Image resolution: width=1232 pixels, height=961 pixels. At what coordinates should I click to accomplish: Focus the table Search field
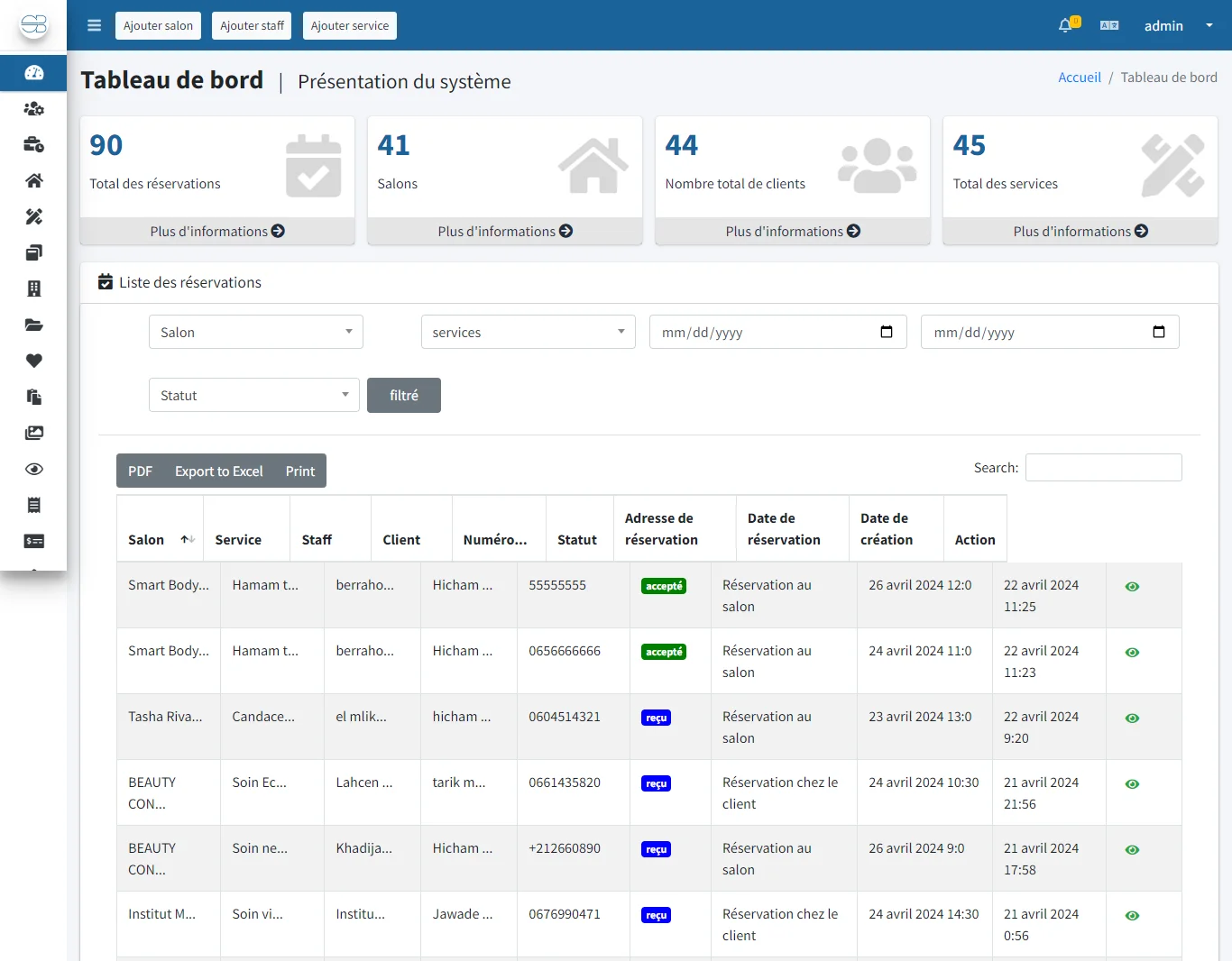click(x=1103, y=467)
